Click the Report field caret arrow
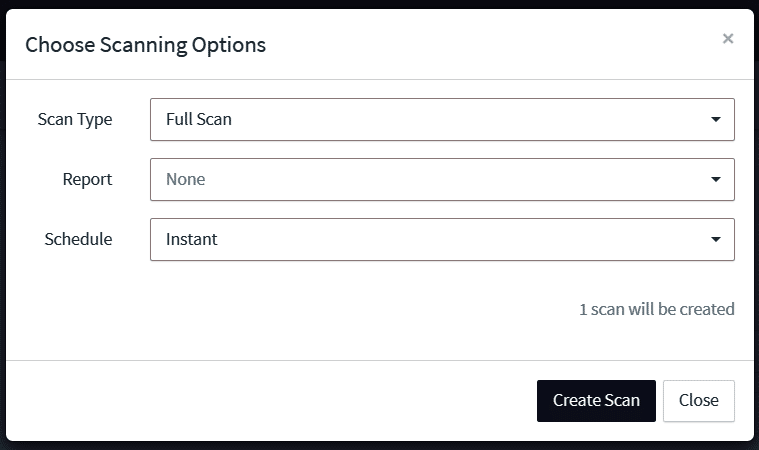Viewport: 759px width, 450px height. 716,179
